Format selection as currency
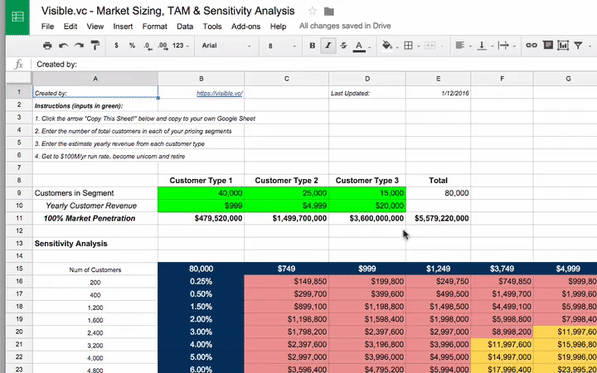 [116, 46]
